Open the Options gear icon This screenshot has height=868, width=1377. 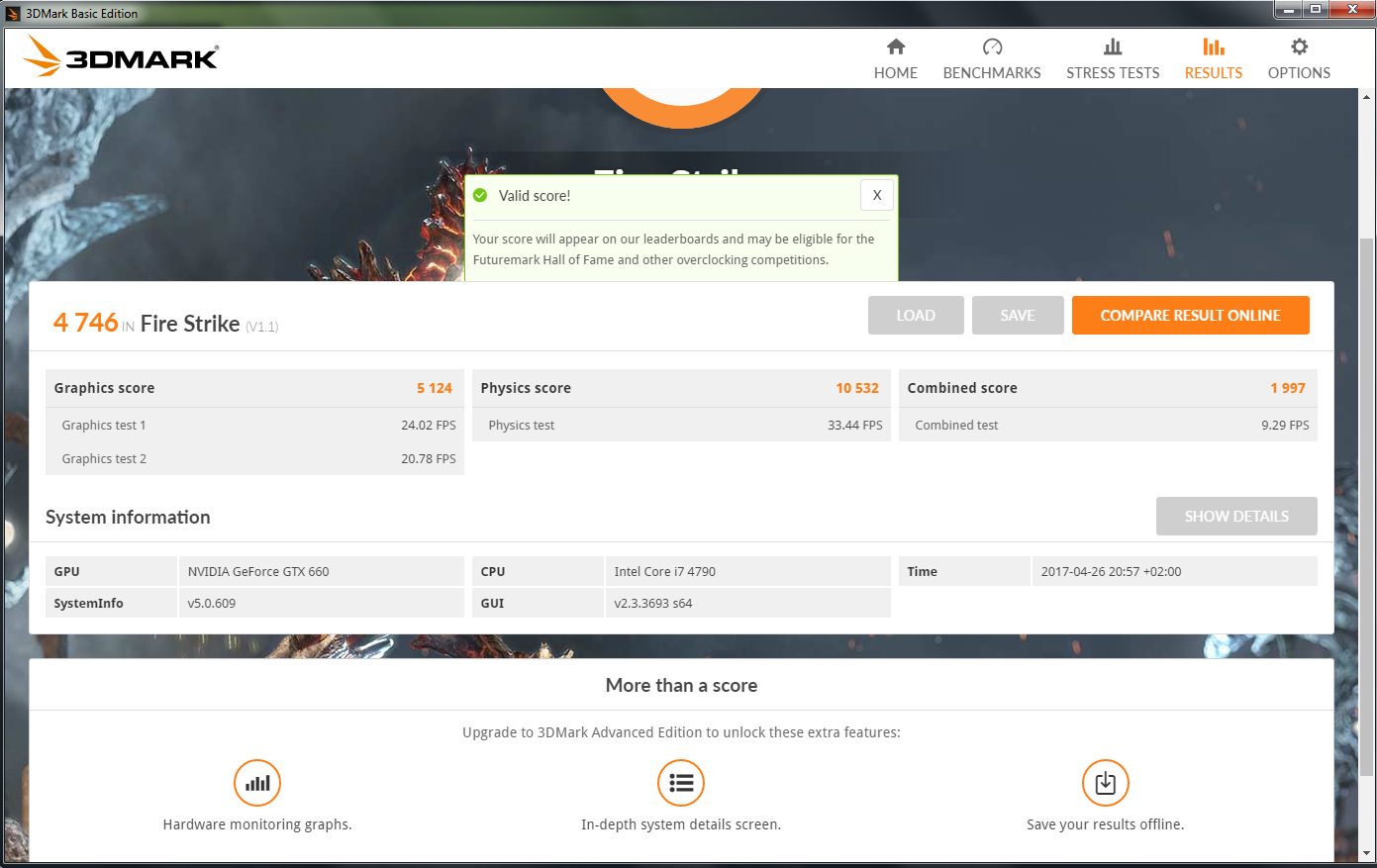tap(1299, 47)
